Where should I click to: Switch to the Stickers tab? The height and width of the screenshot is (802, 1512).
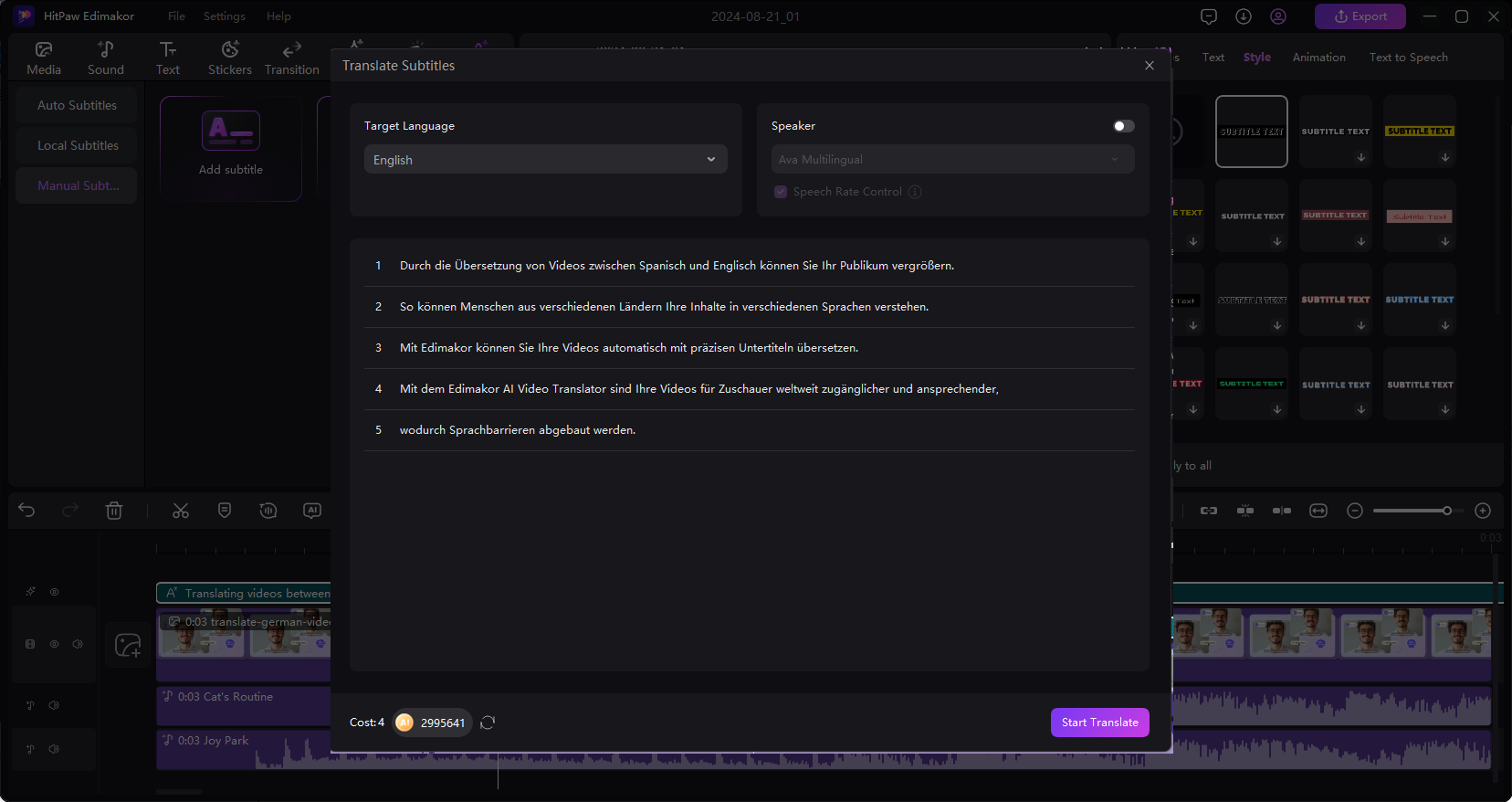point(230,58)
